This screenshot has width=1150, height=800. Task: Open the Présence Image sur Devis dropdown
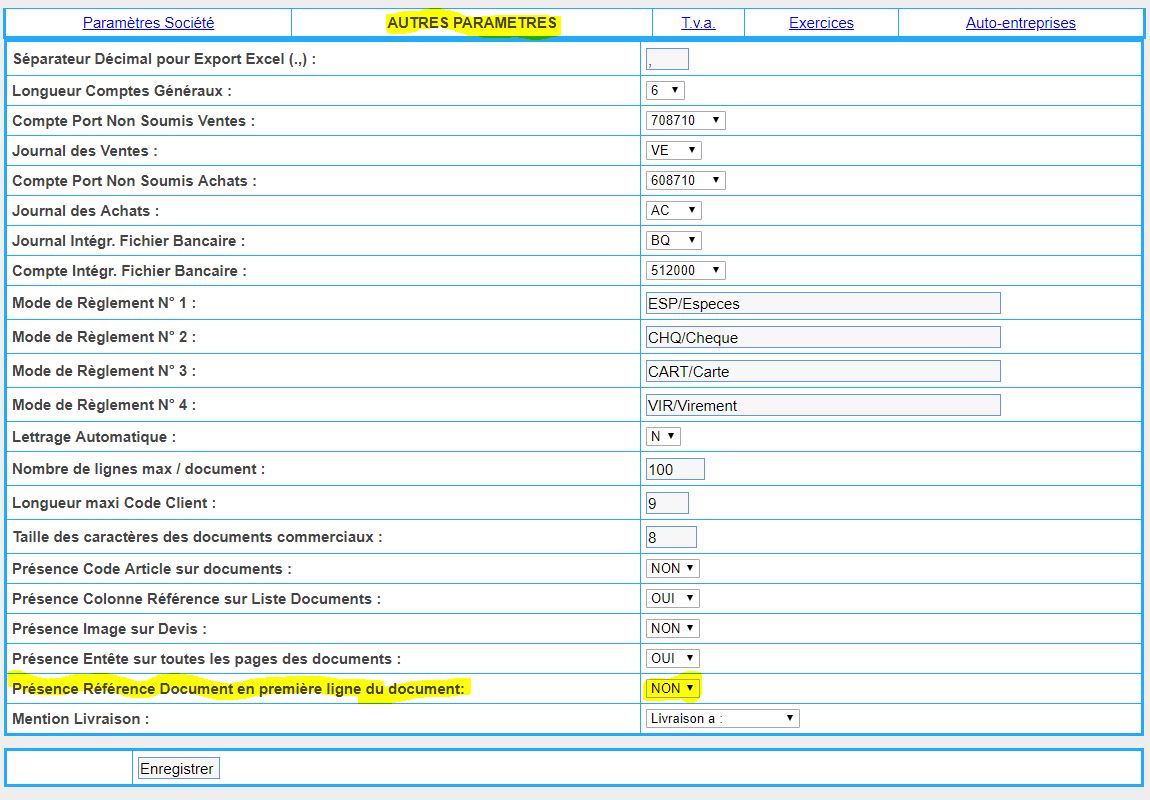point(672,629)
